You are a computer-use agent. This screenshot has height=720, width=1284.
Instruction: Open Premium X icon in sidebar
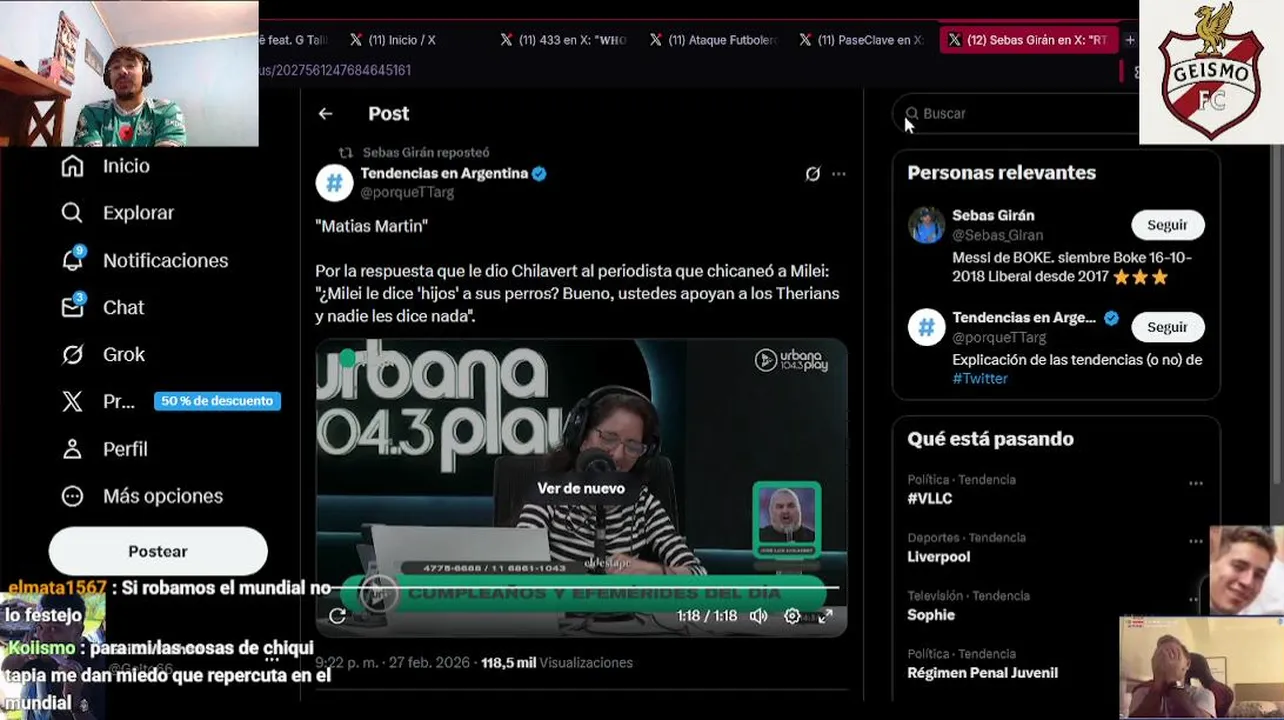click(72, 401)
